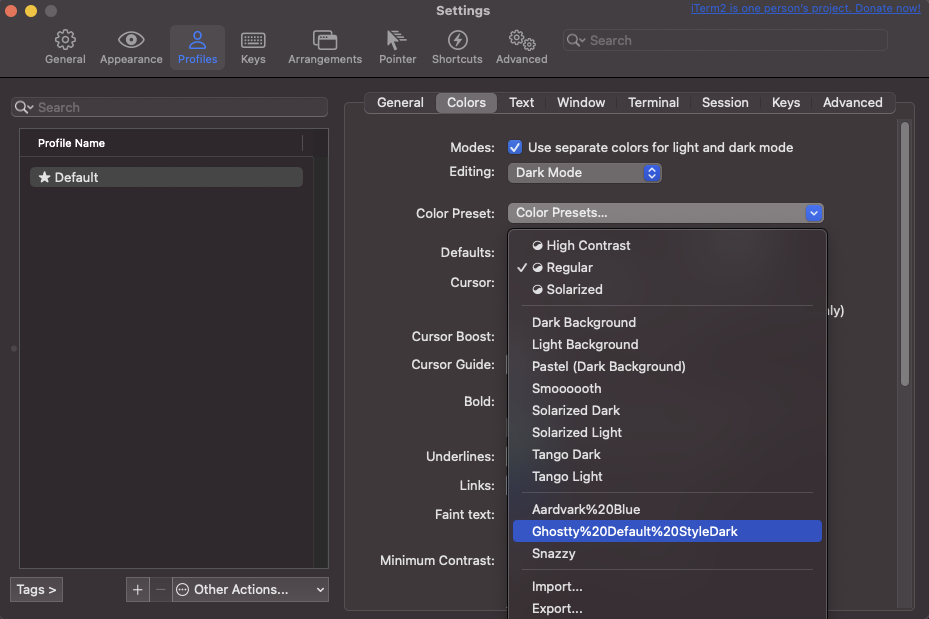
Task: Switch to the Keys profile tab
Action: coord(786,102)
